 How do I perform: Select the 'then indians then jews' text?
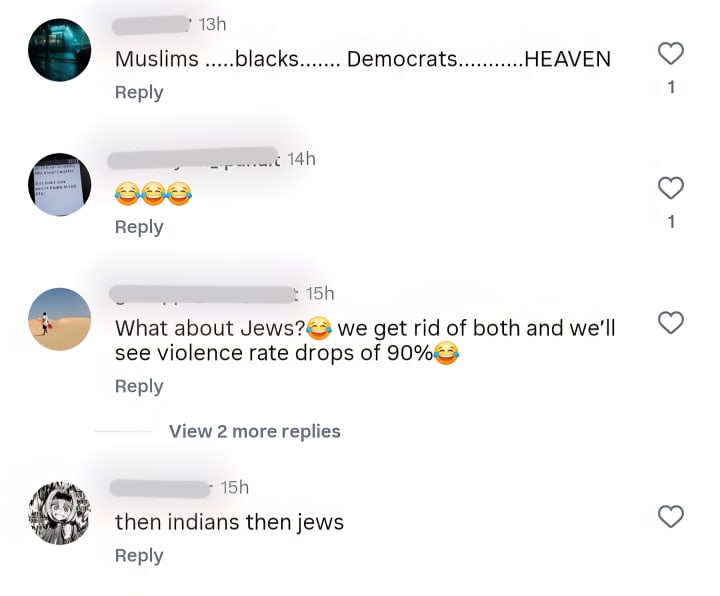pos(229,523)
